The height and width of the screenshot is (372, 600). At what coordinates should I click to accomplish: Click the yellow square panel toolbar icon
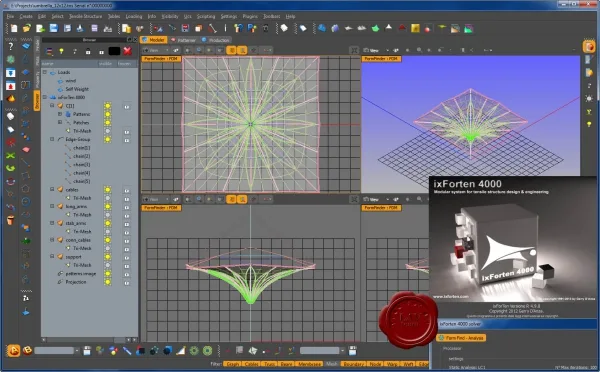point(415,28)
